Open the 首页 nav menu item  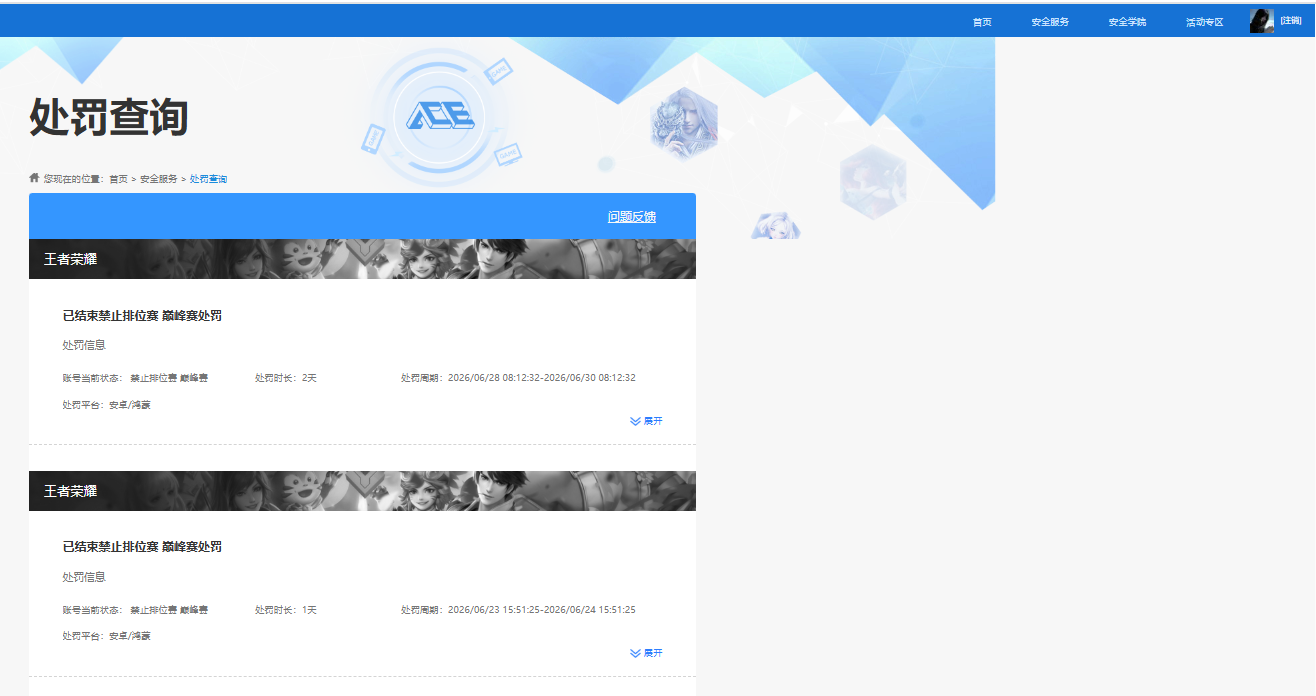tap(982, 22)
